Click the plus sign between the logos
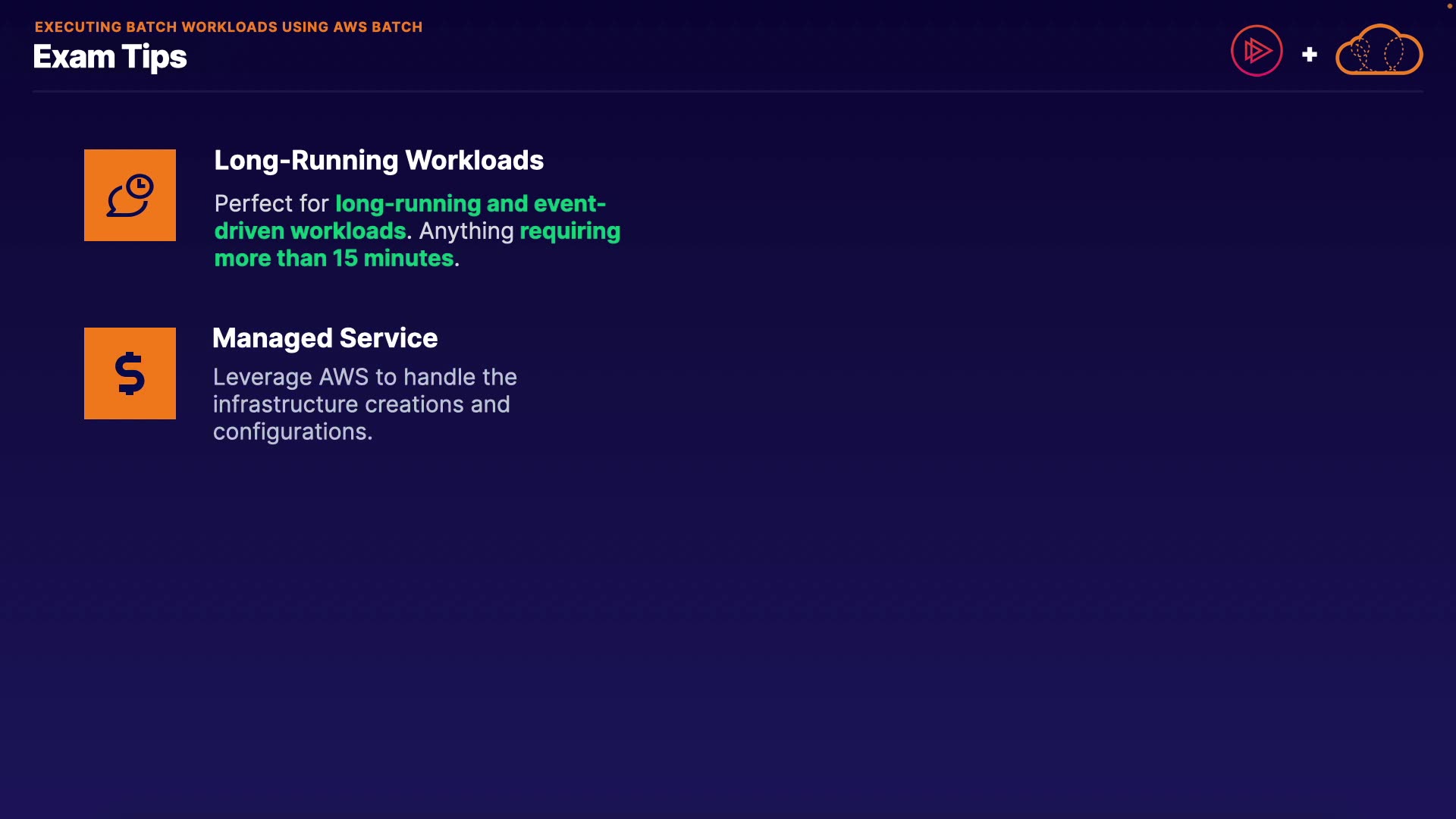The image size is (1456, 819). (1310, 55)
